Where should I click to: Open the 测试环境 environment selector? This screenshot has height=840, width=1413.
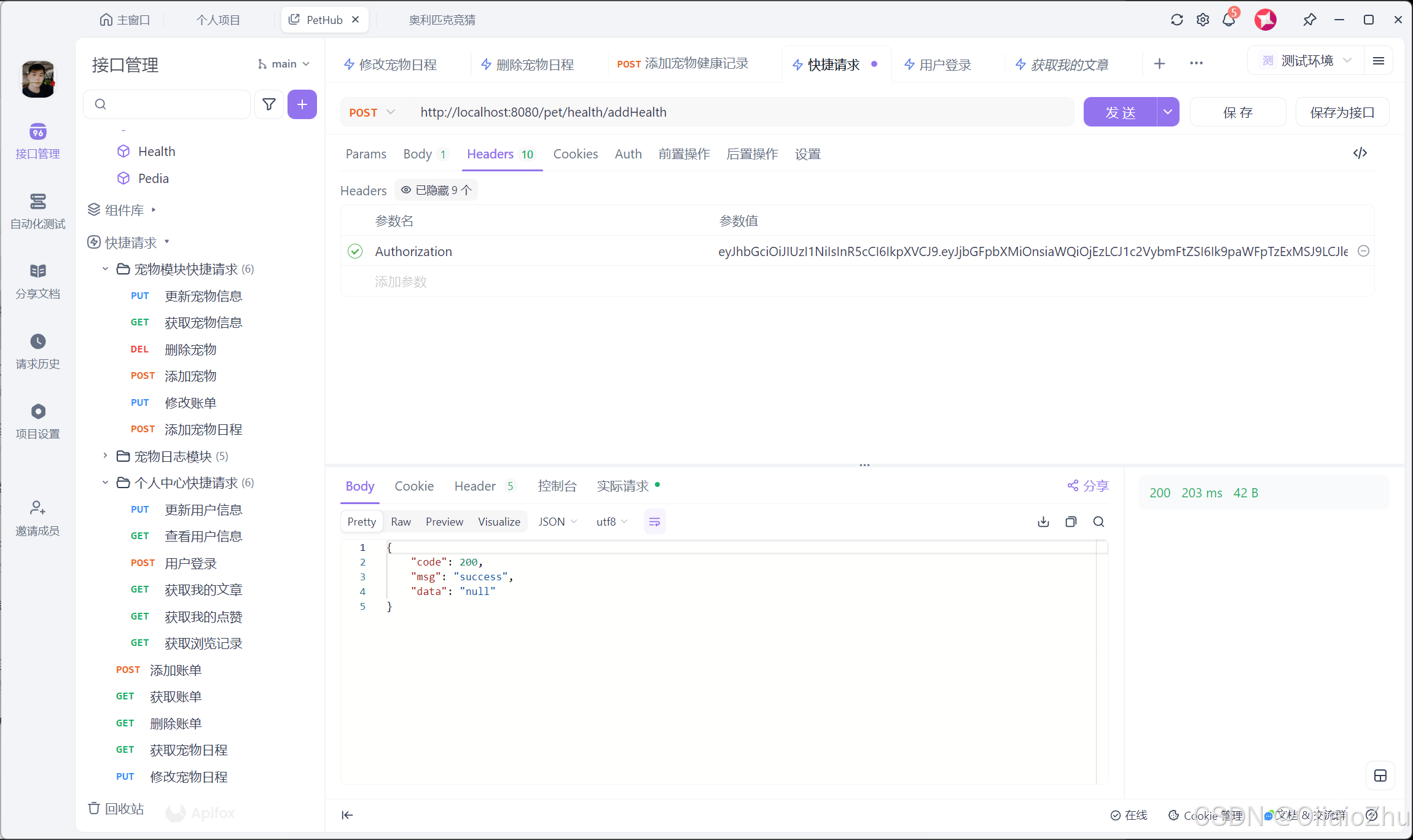pos(1306,60)
